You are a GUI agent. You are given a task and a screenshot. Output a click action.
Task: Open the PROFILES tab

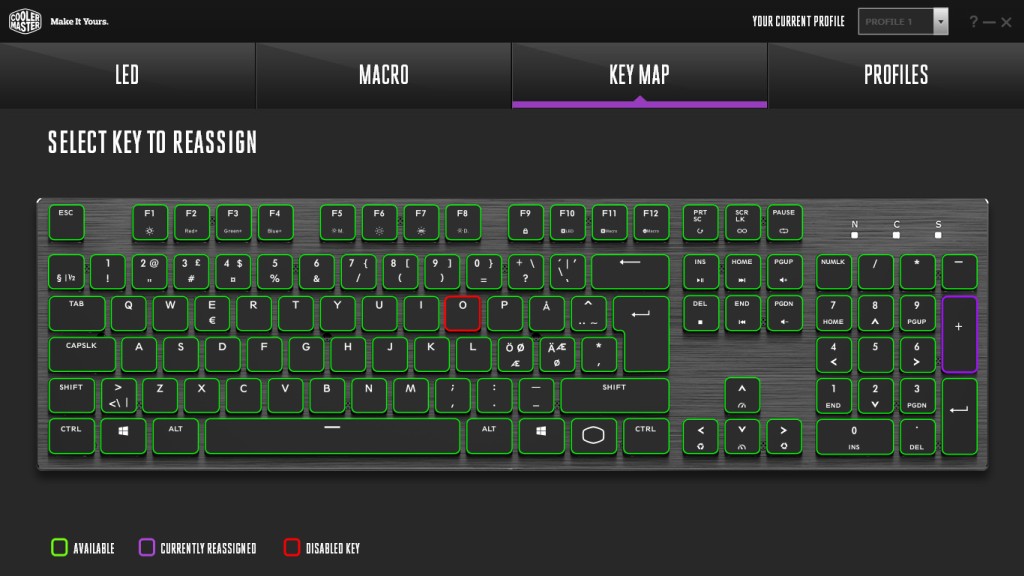coord(896,75)
